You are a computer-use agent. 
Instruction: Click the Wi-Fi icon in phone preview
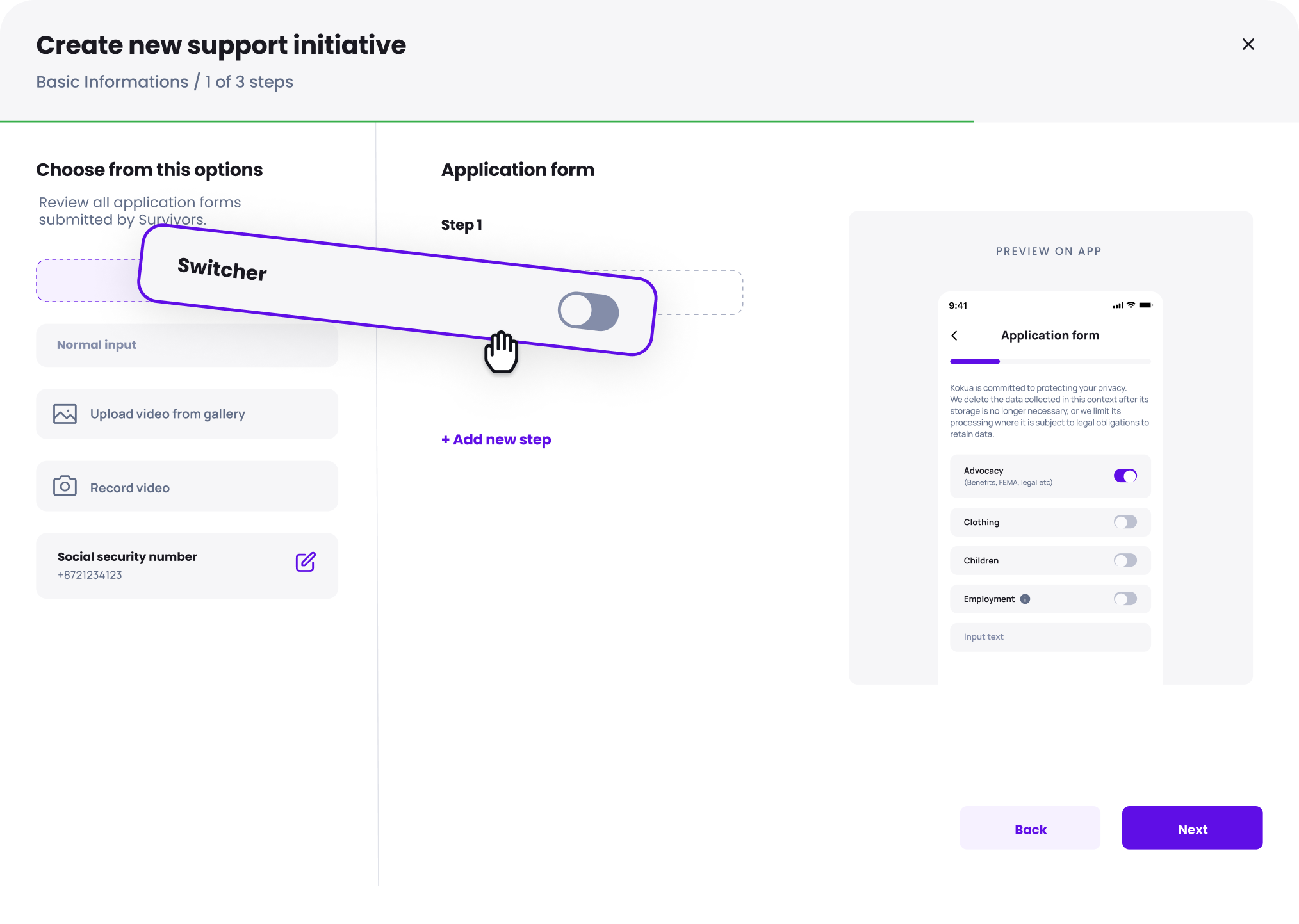pos(1131,305)
